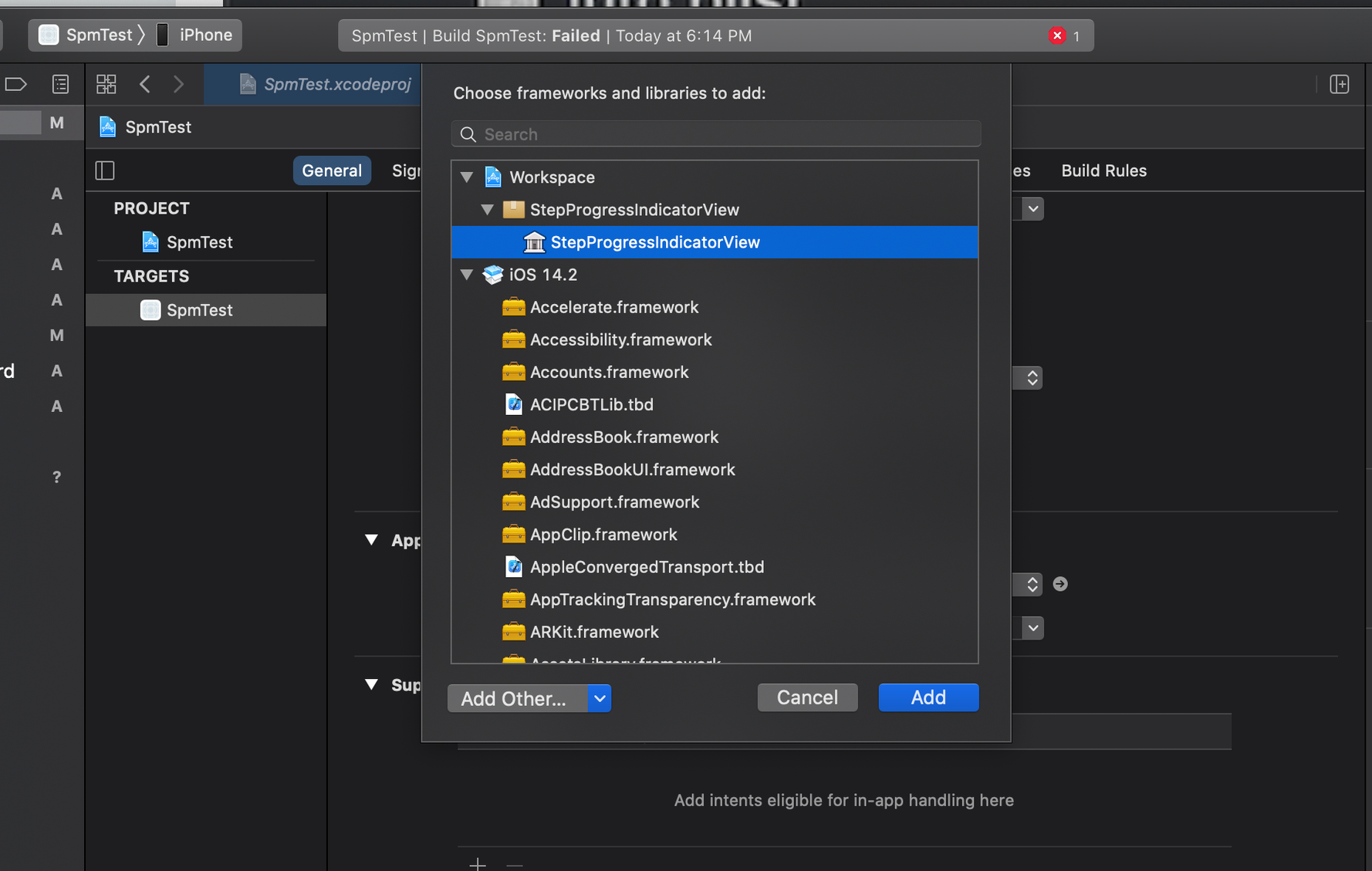Collapse the Sup section disclosure triangle
The height and width of the screenshot is (871, 1372).
coord(372,684)
